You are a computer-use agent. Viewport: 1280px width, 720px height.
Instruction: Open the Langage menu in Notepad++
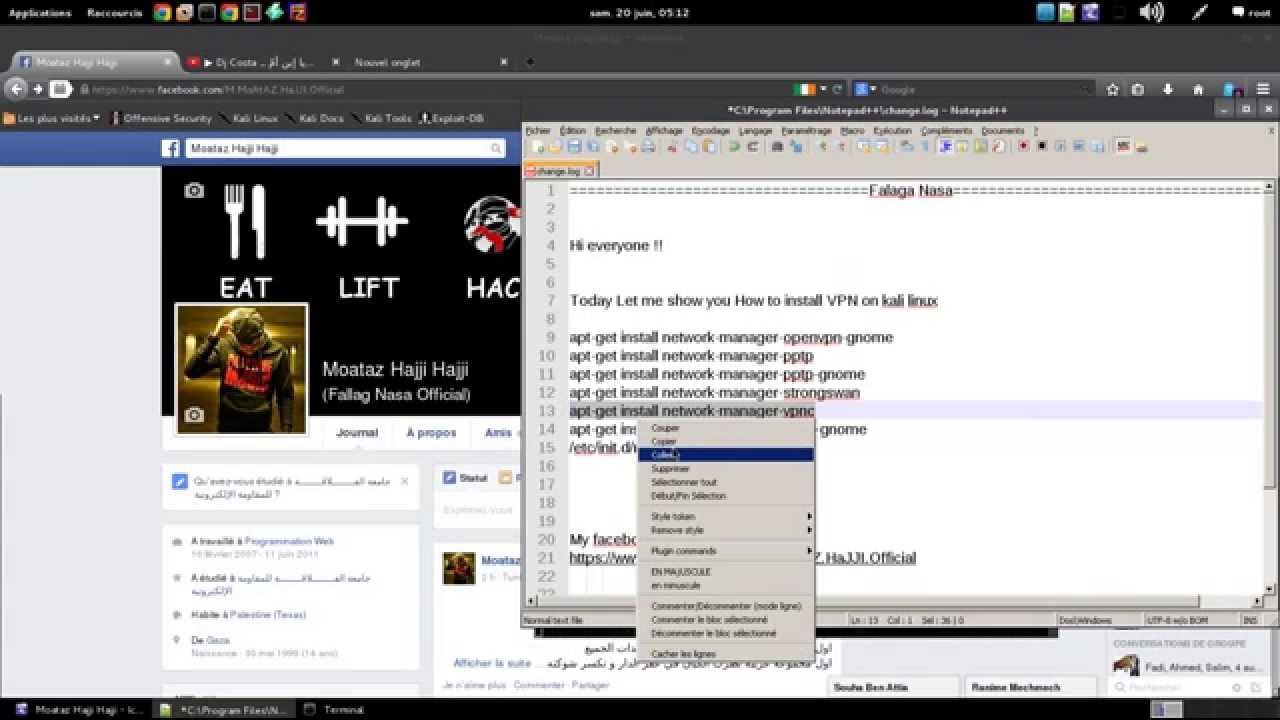coord(755,131)
